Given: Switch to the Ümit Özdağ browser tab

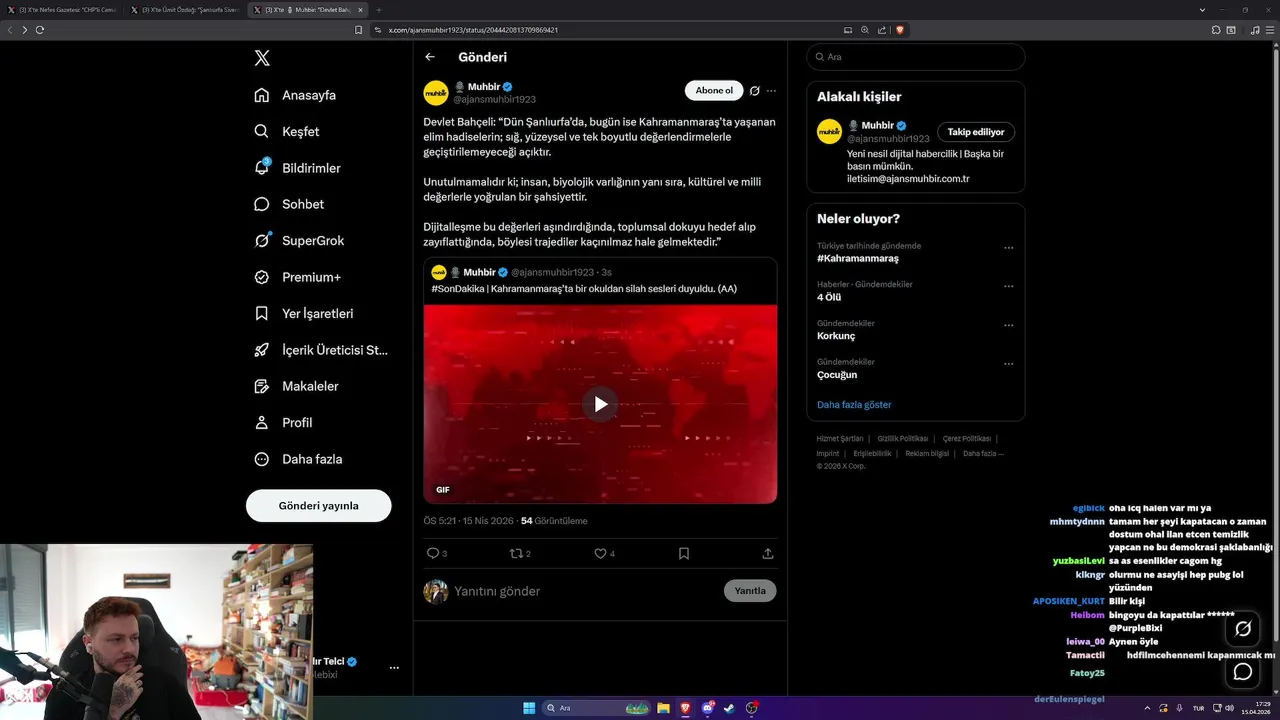Looking at the screenshot, I should pyautogui.click(x=186, y=9).
